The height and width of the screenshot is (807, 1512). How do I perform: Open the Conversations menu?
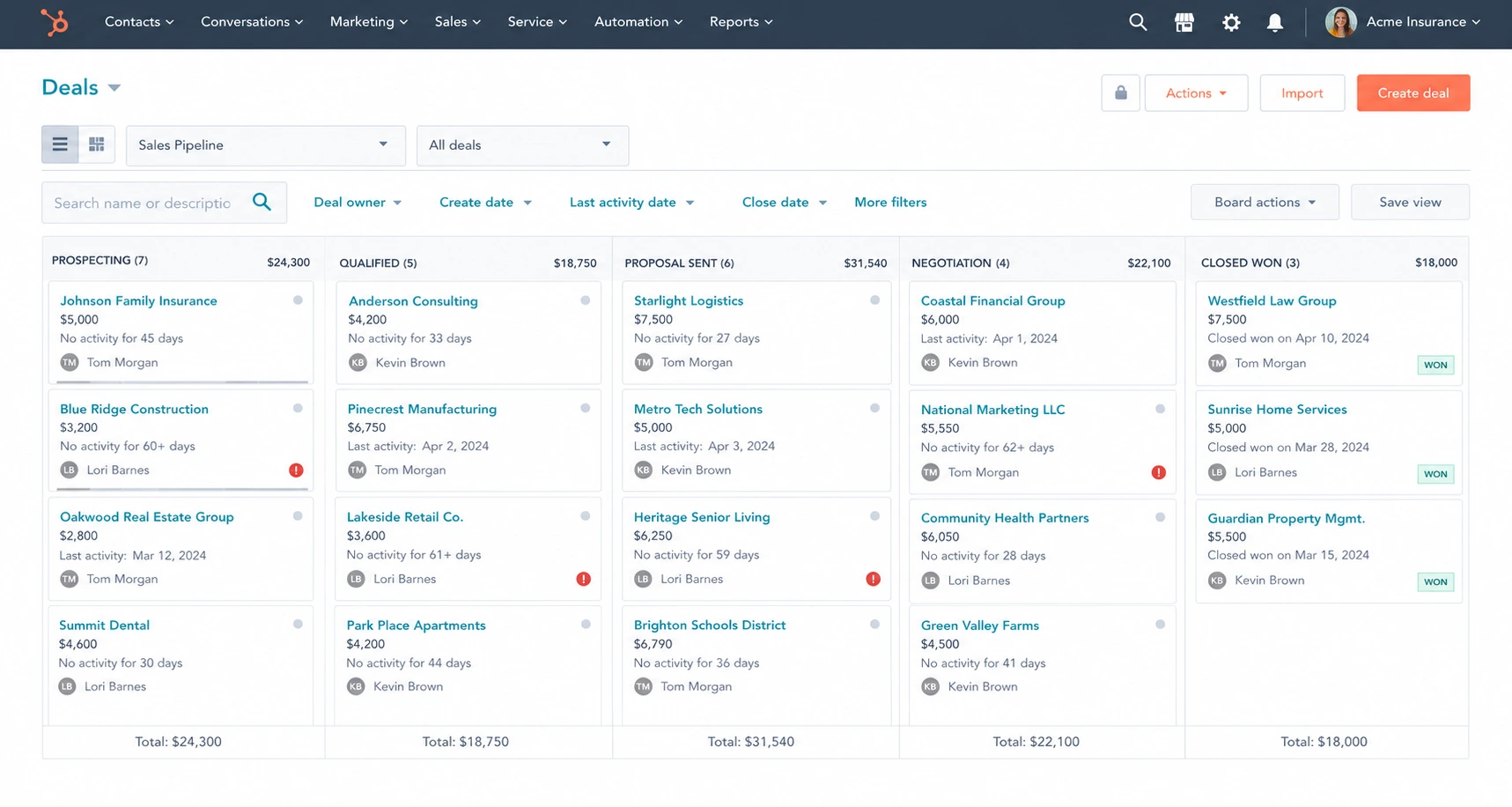[252, 22]
